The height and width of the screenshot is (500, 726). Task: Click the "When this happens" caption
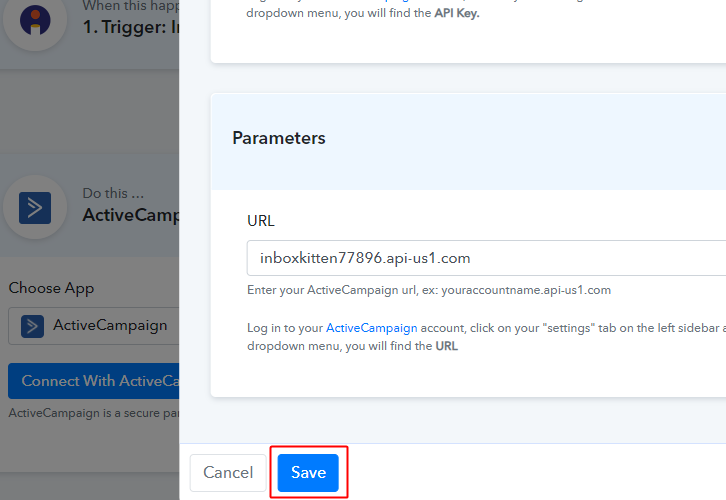pos(130,5)
